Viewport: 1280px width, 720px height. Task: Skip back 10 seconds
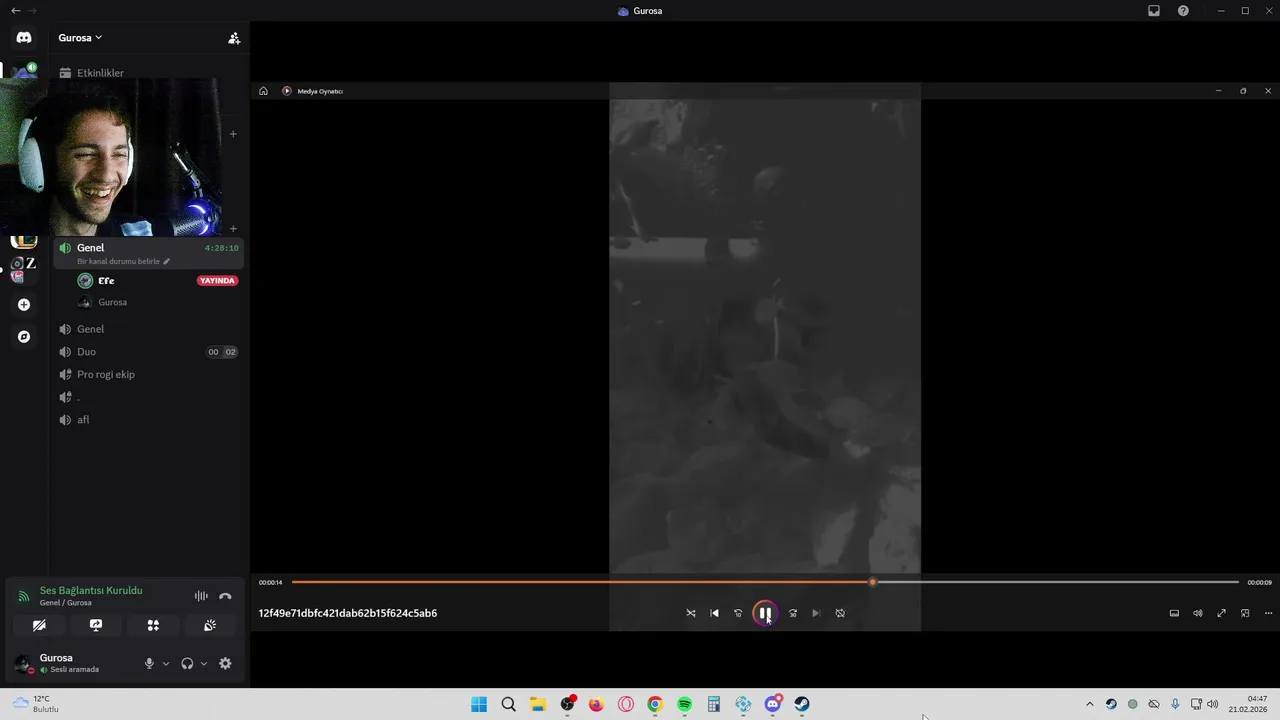[x=738, y=613]
